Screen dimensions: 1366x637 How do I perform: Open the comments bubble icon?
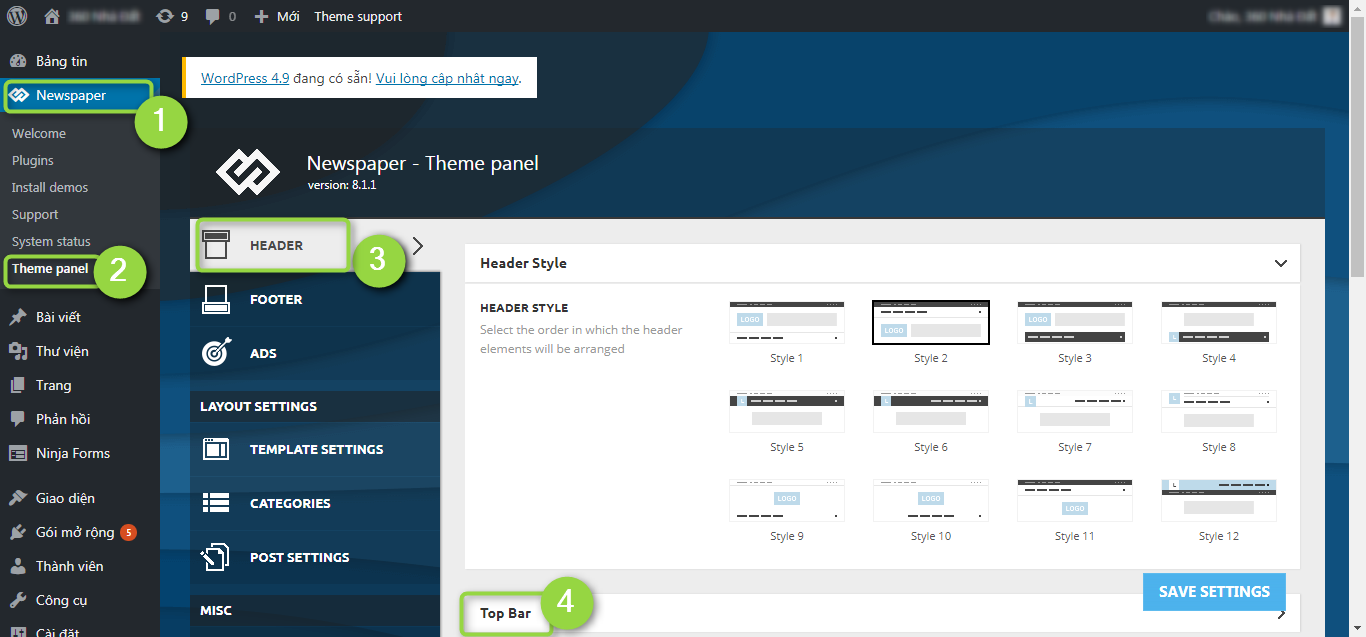tap(212, 17)
